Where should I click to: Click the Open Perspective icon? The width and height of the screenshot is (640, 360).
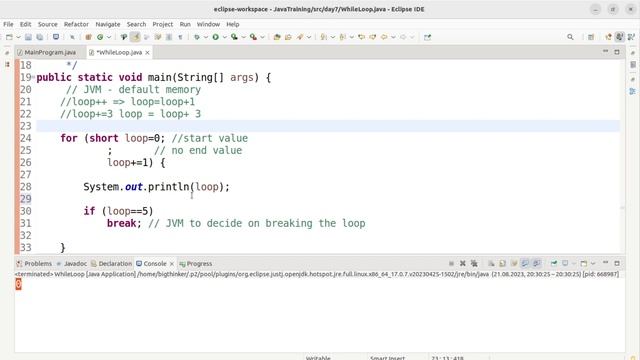[591, 37]
